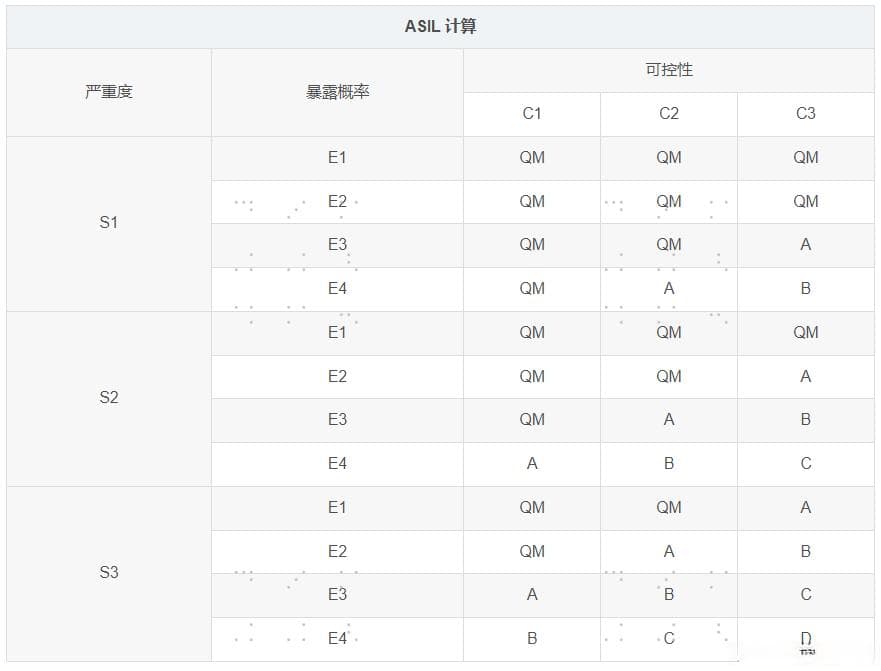The height and width of the screenshot is (671, 881).
Task: Click the D rating in the S3 E4 row
Action: point(805,639)
